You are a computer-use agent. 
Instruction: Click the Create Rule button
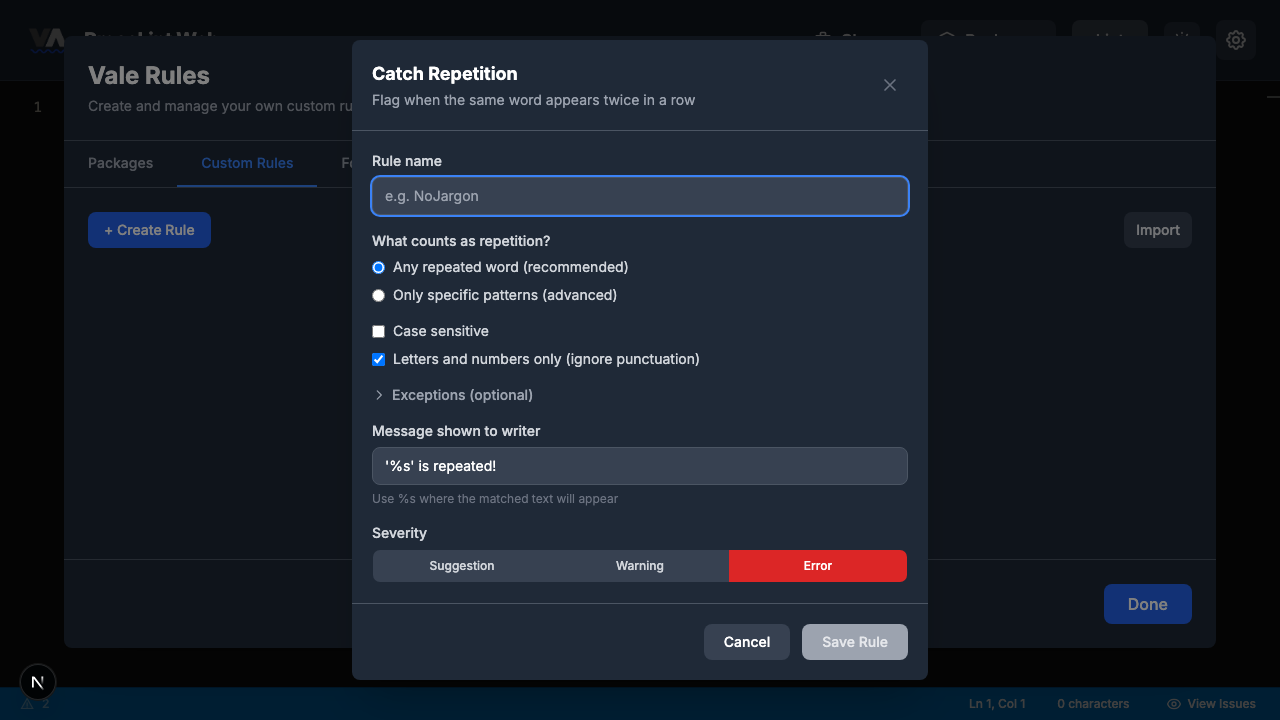[149, 230]
